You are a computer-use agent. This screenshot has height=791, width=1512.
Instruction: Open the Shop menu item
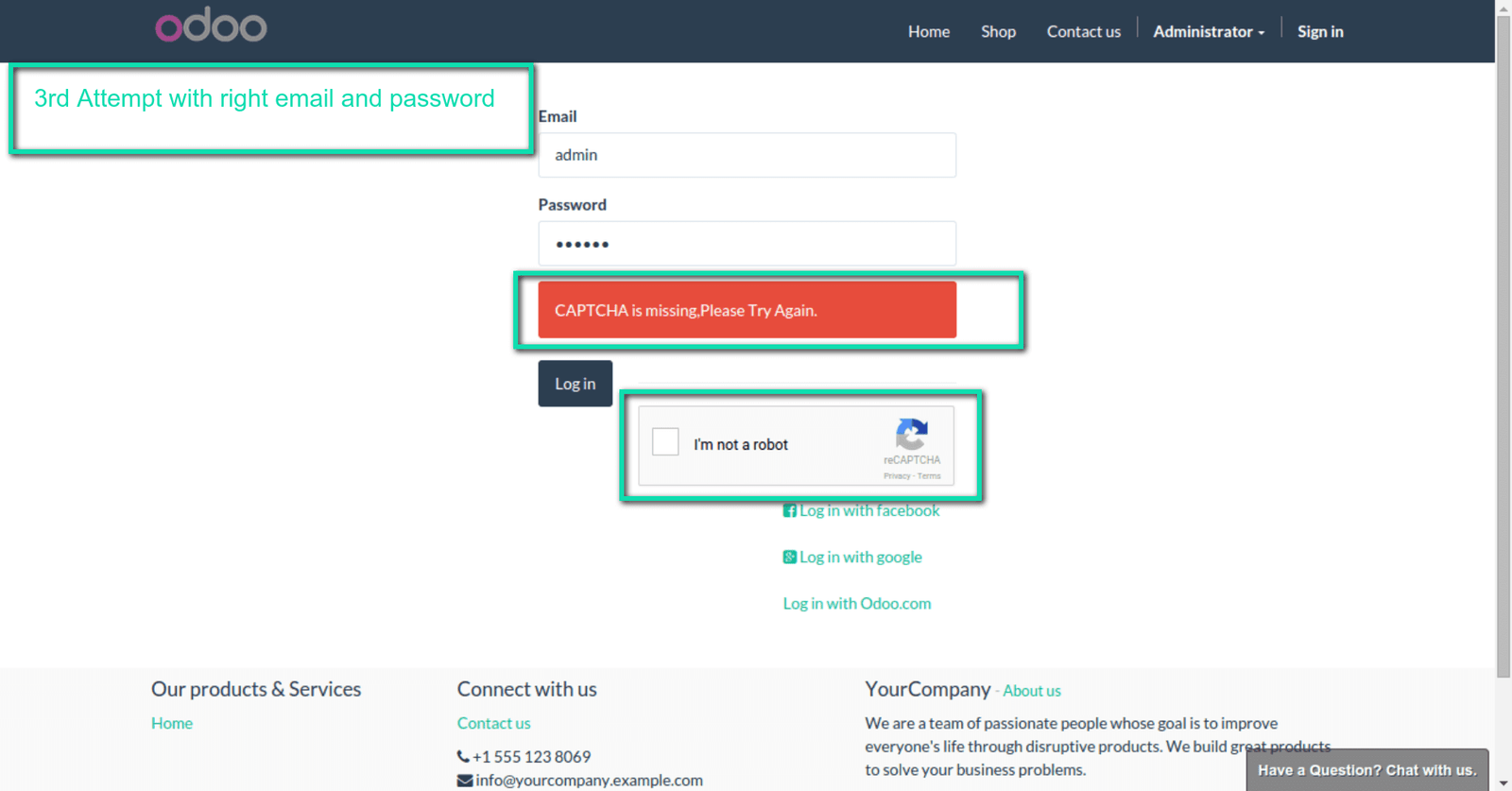998,31
